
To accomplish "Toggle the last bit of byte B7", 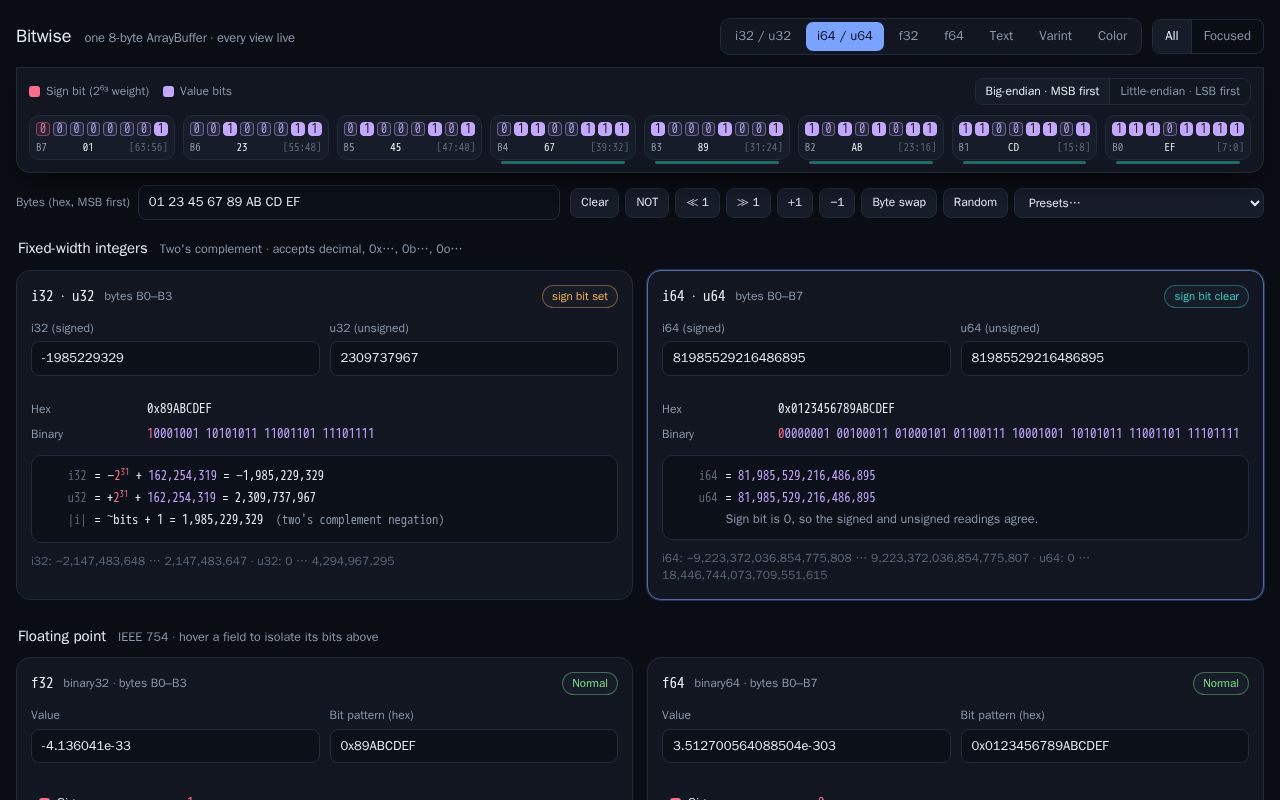I will pyautogui.click(x=161, y=129).
